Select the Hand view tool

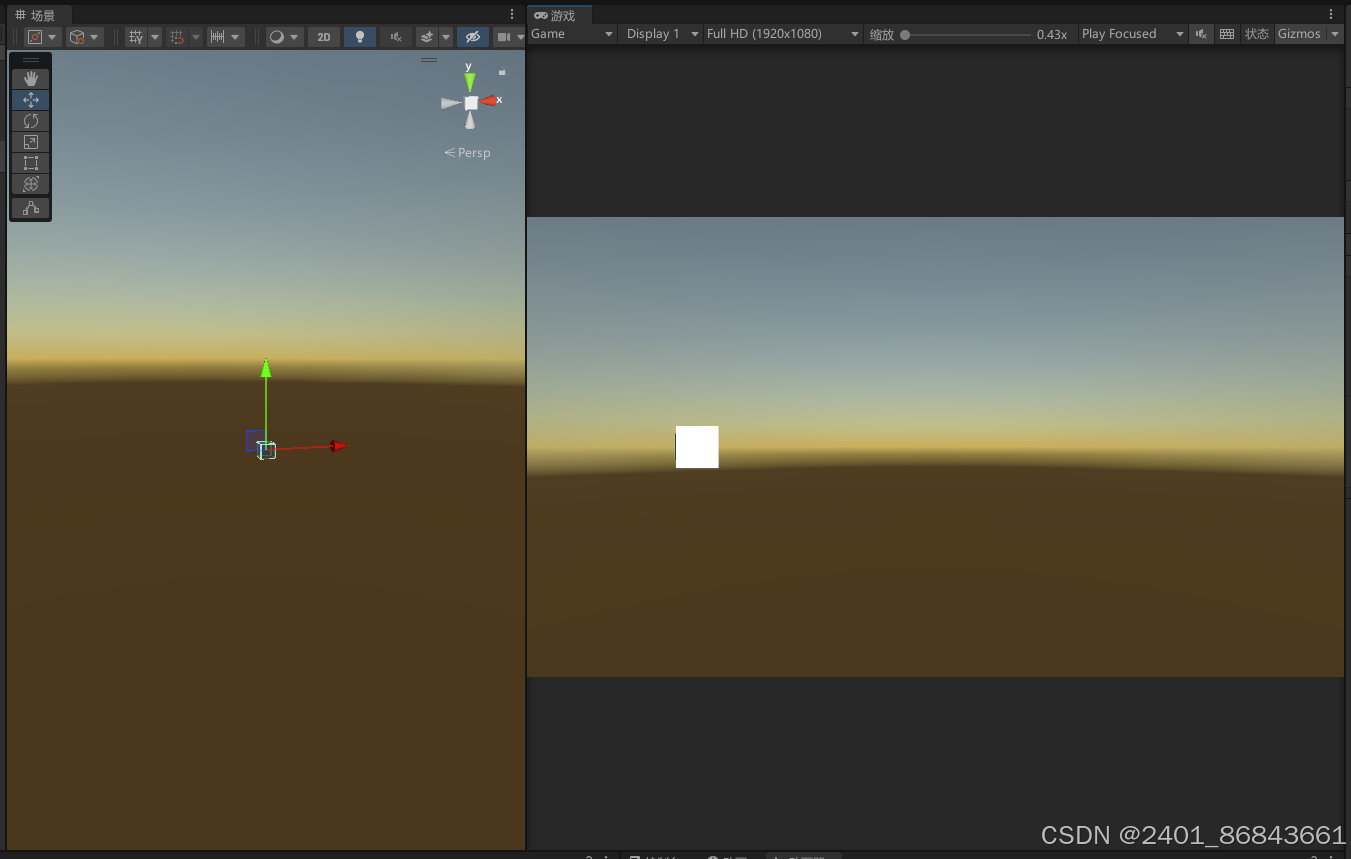tap(30, 78)
